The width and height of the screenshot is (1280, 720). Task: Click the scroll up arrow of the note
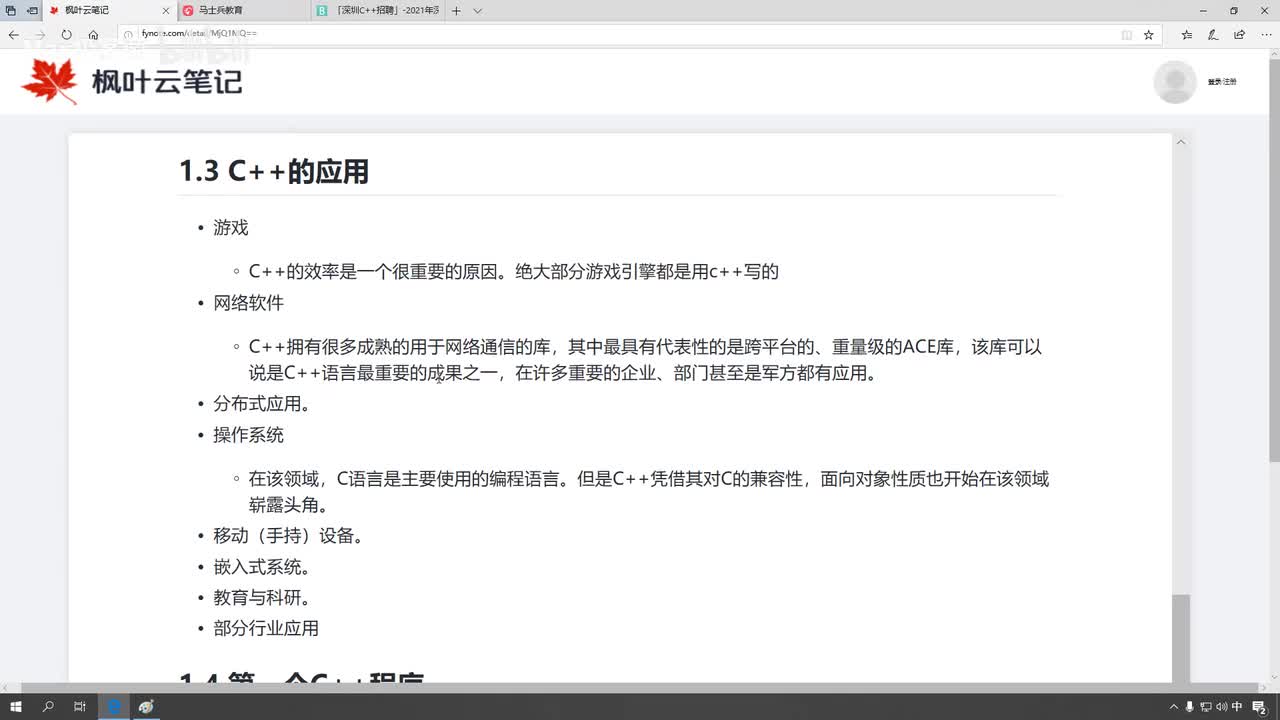[x=1181, y=142]
